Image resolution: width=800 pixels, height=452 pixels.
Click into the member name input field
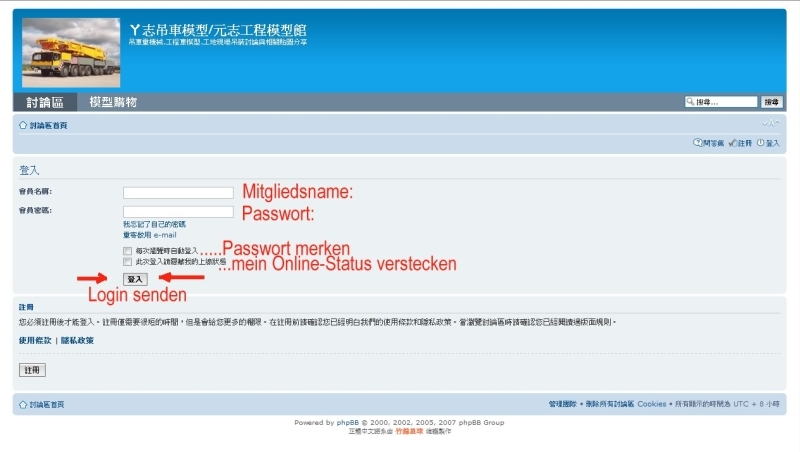pos(178,193)
